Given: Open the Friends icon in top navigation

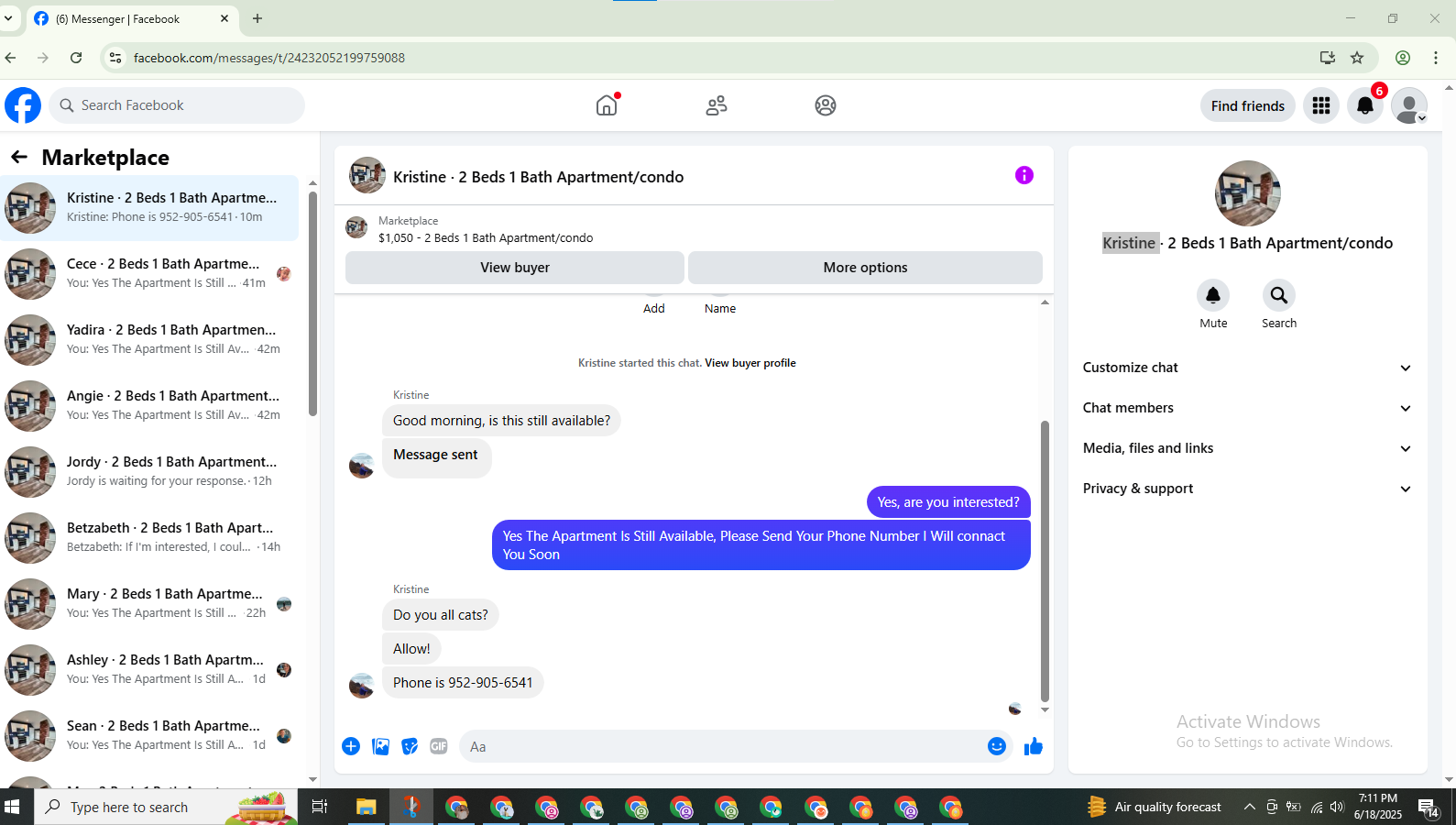Looking at the screenshot, I should tap(717, 105).
